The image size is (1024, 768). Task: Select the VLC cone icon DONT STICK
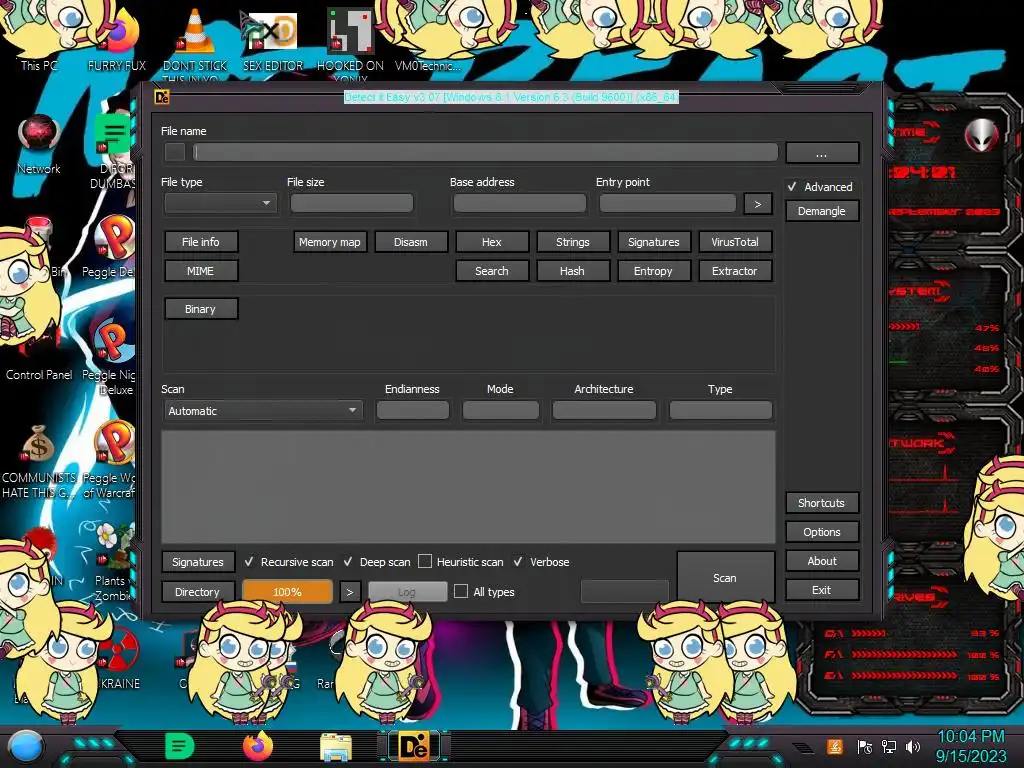tap(195, 44)
